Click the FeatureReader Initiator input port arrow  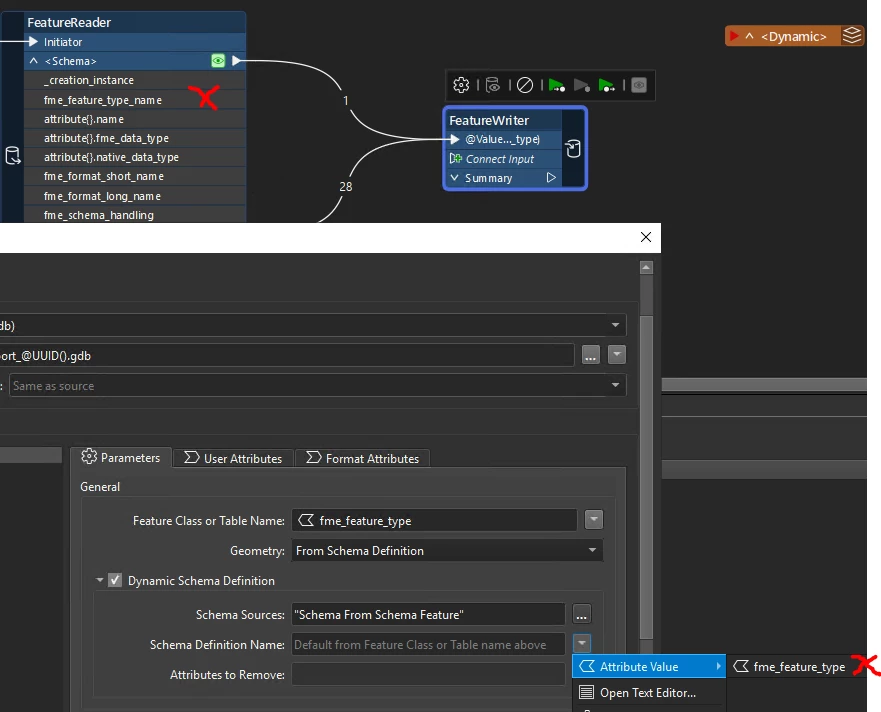[33, 42]
